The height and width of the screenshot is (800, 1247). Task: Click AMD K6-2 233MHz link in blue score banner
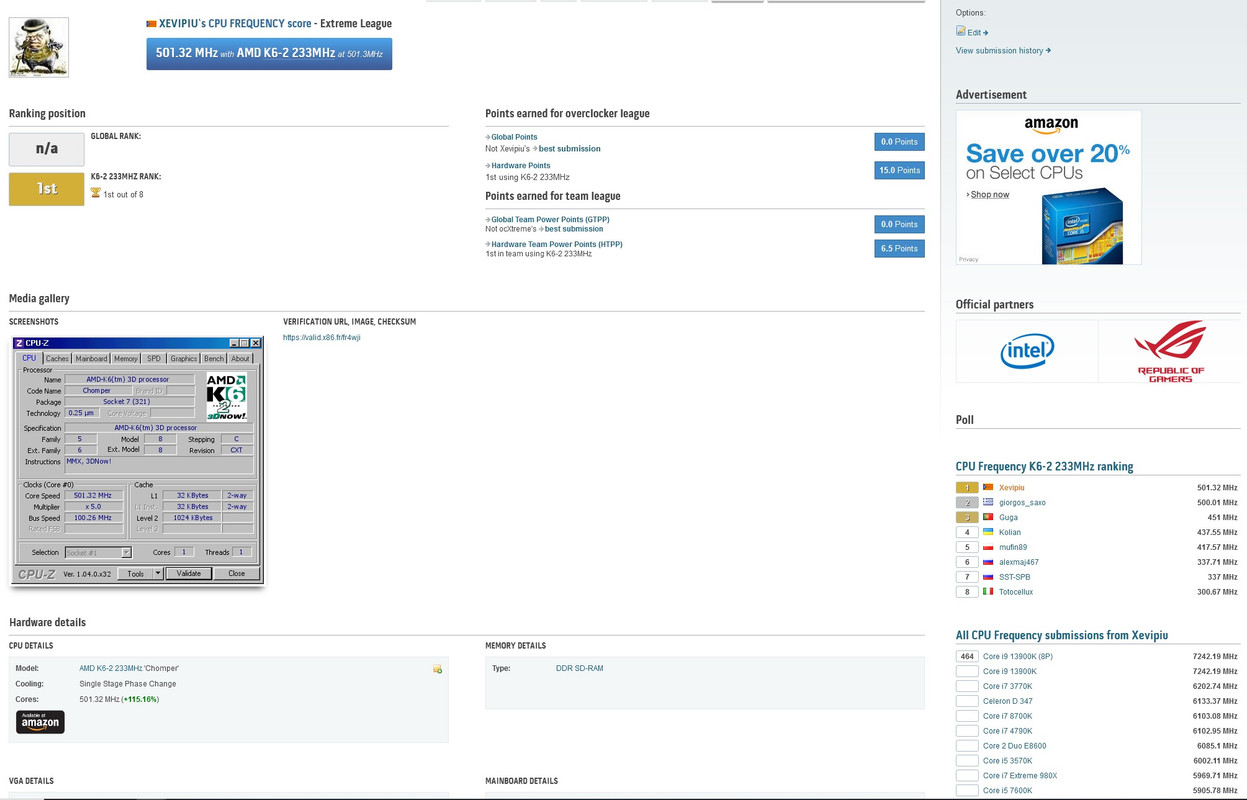[x=286, y=53]
